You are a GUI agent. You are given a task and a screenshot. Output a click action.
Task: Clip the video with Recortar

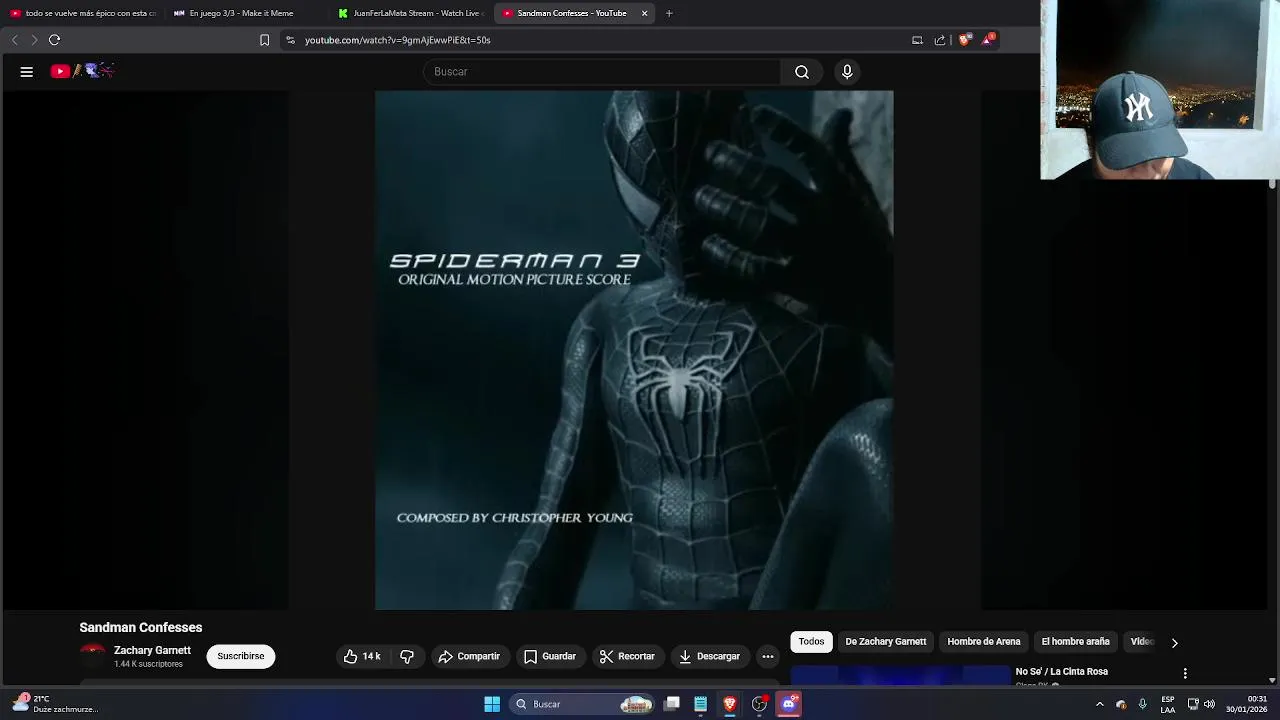coord(627,656)
